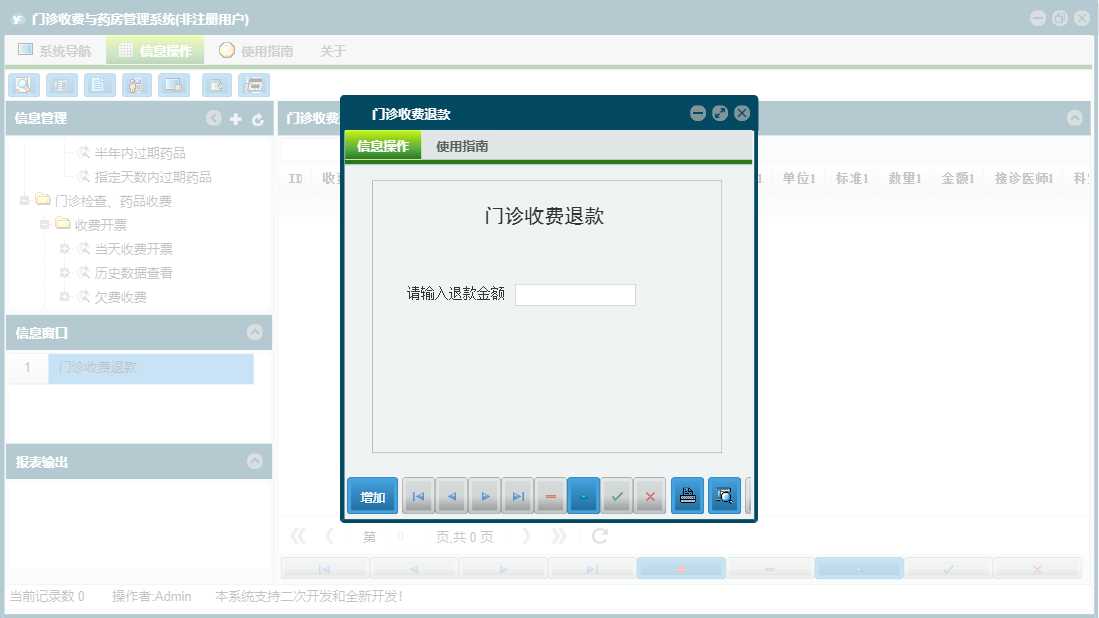Viewport: 1099px width, 618px height.
Task: Click the add (+) icon in the 信息管理 panel header
Action: pyautogui.click(x=236, y=118)
